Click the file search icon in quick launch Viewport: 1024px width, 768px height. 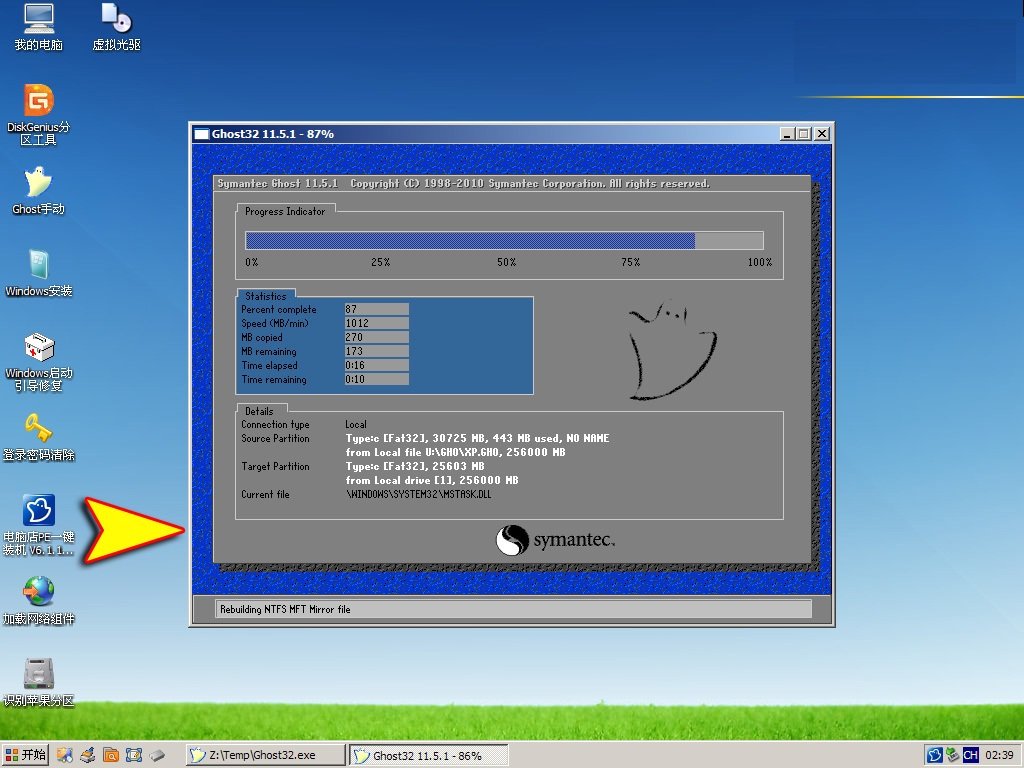[x=110, y=755]
